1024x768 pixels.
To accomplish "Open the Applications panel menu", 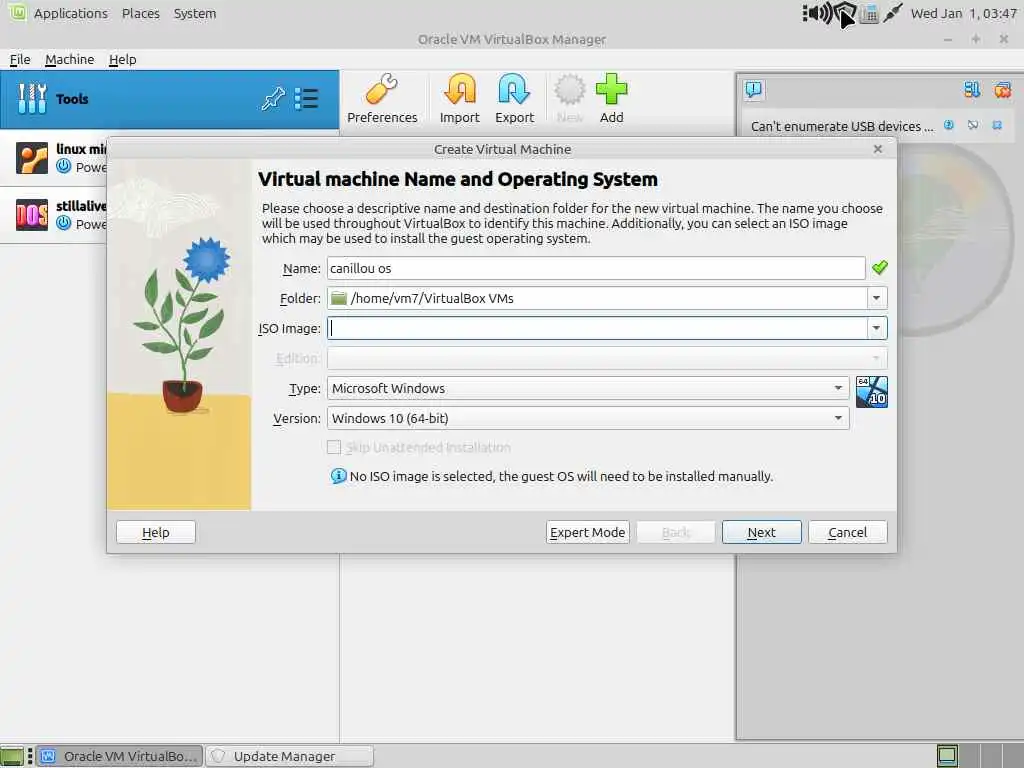I will tap(71, 13).
